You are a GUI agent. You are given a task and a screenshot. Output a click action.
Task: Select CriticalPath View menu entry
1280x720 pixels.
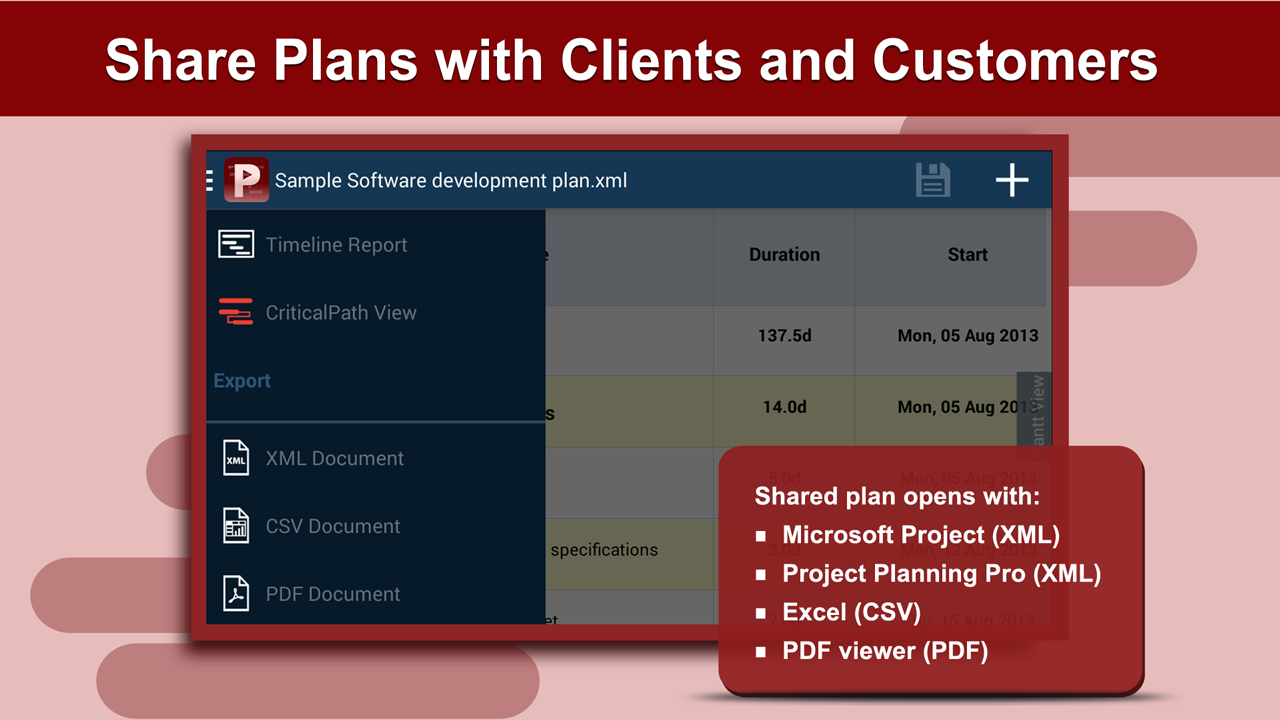click(x=341, y=312)
